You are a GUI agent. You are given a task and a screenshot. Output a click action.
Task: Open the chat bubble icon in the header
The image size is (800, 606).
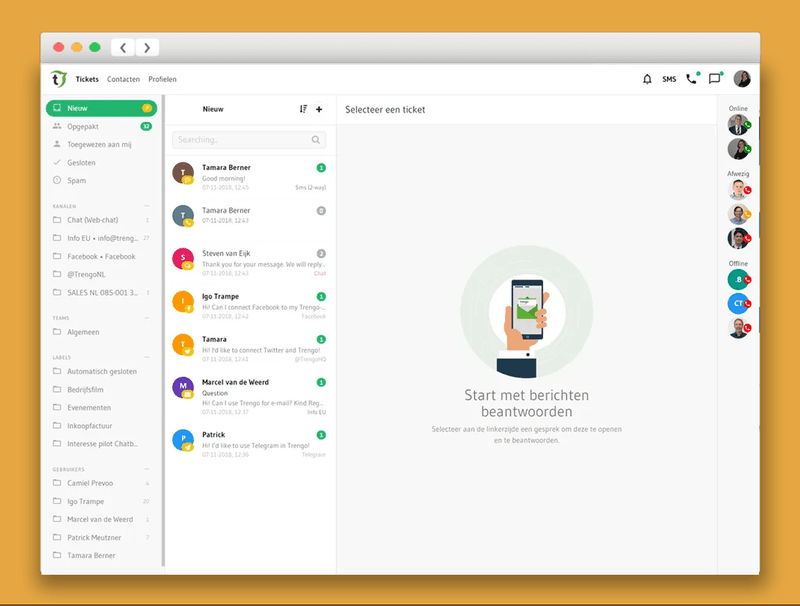point(714,79)
